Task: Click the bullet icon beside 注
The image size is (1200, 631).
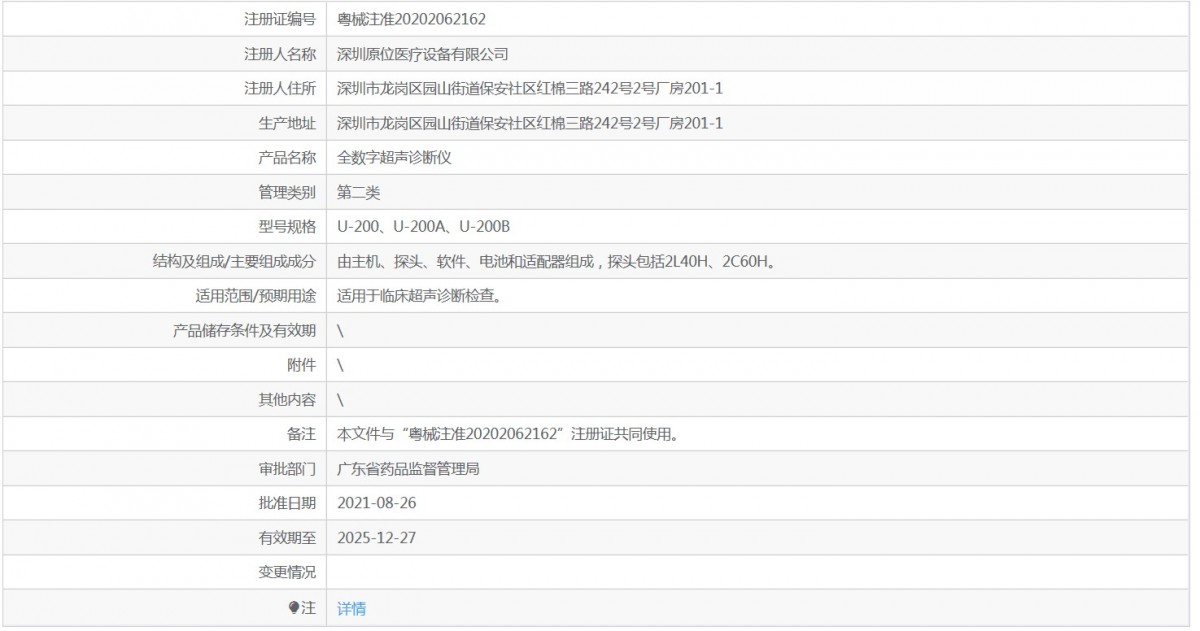Action: point(293,607)
